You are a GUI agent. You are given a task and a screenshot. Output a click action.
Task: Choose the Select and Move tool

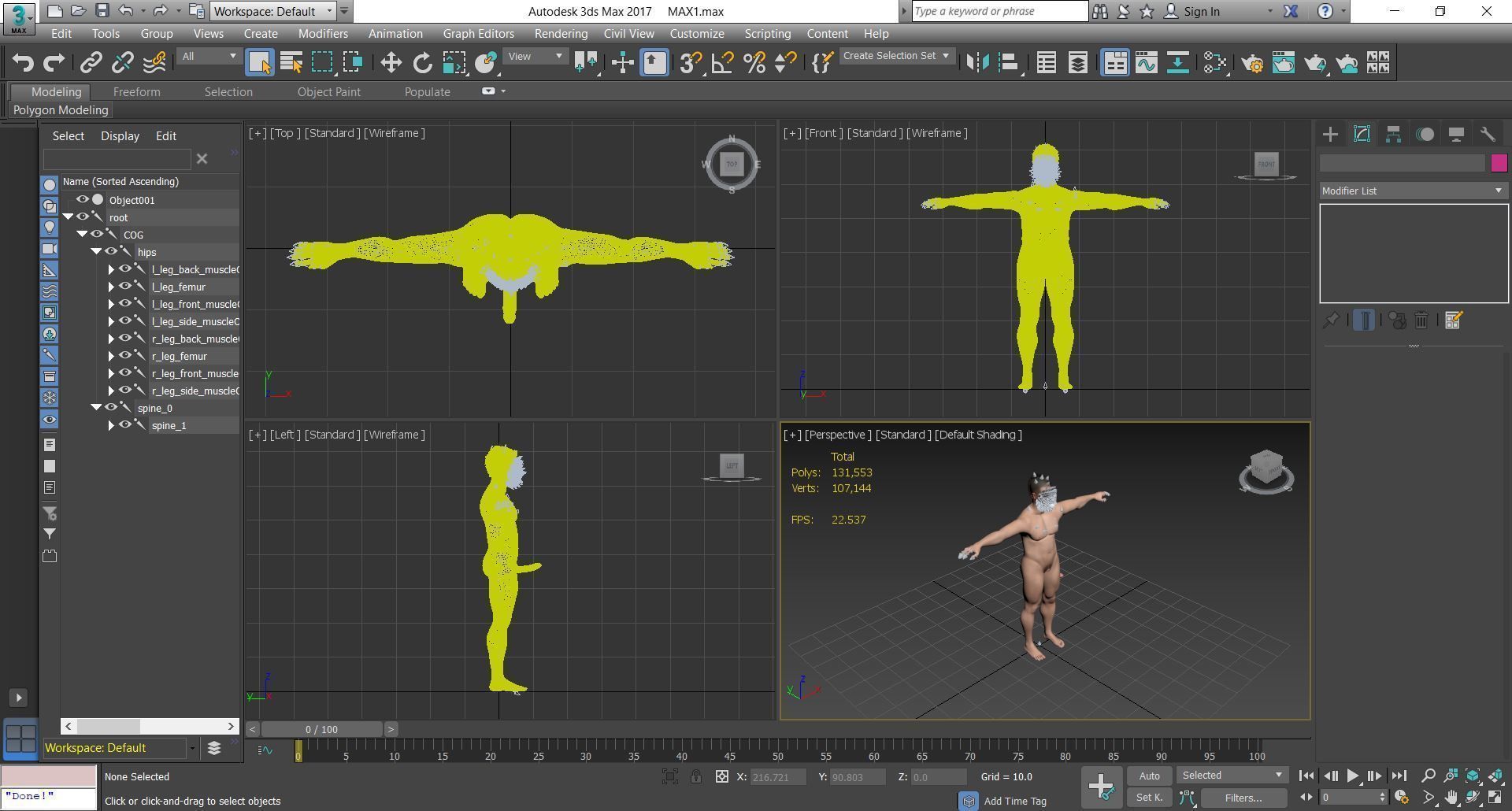point(391,62)
